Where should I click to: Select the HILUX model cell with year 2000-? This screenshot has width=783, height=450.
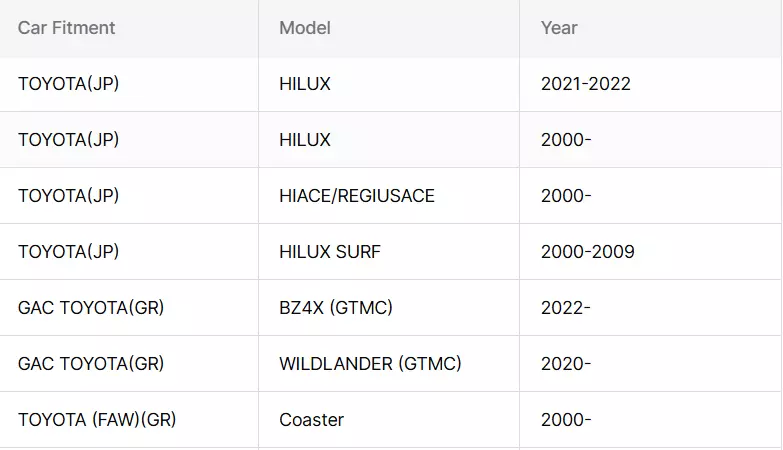point(389,140)
